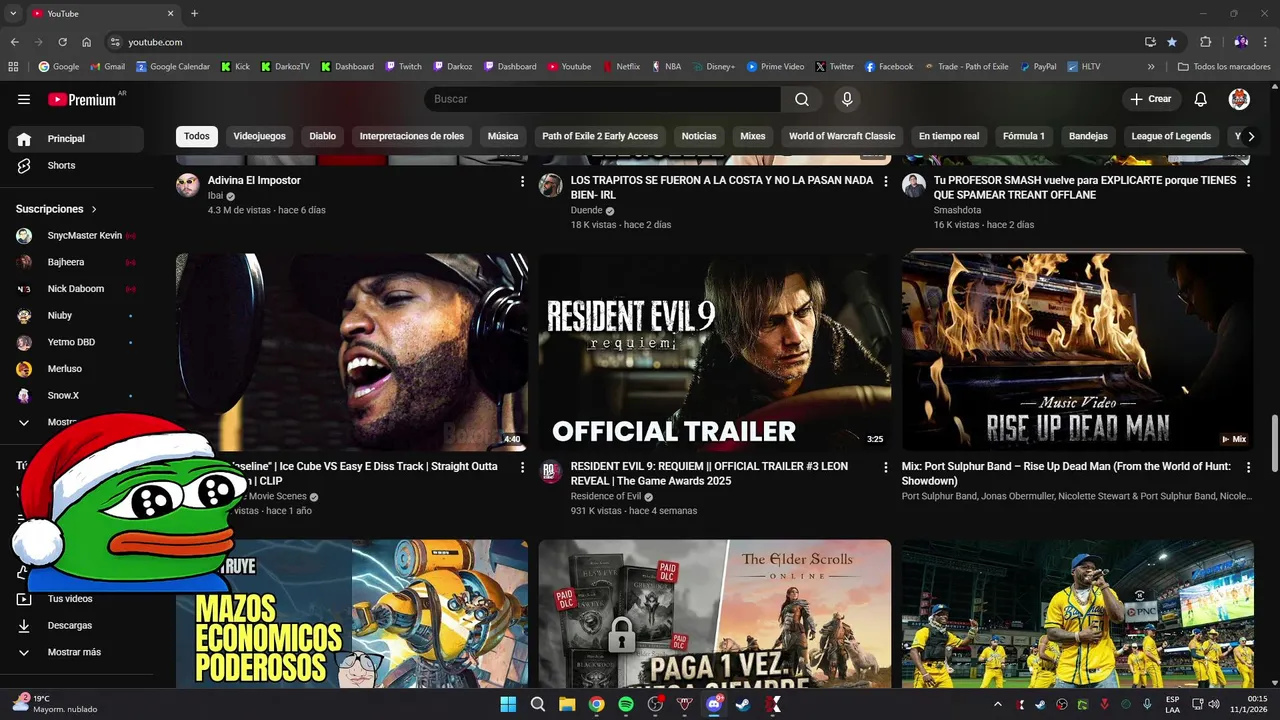The height and width of the screenshot is (720, 1280).
Task: Show hidden system tray icons
Action: tap(997, 704)
